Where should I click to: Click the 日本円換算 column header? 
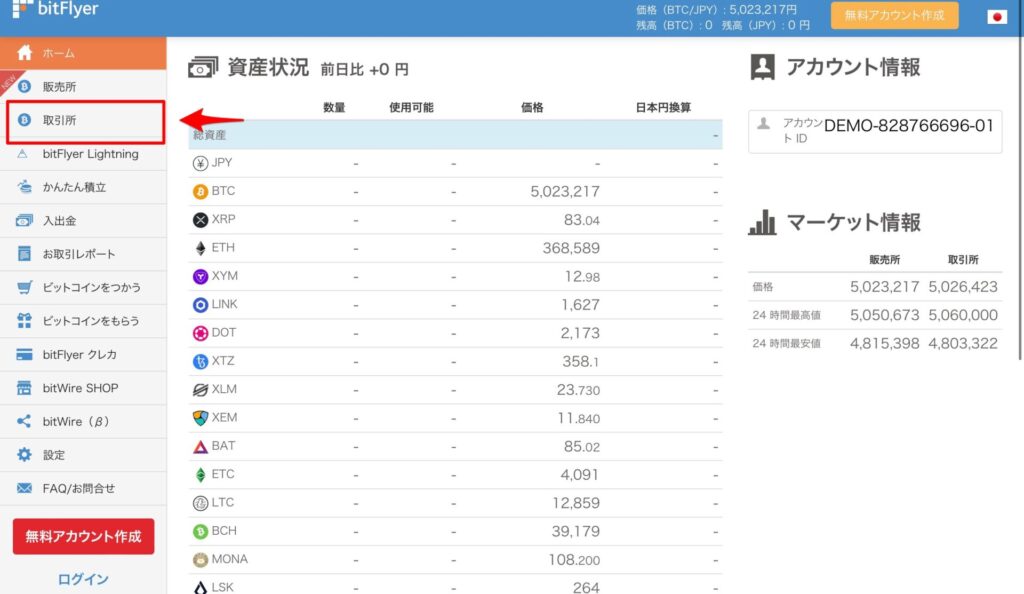663,108
